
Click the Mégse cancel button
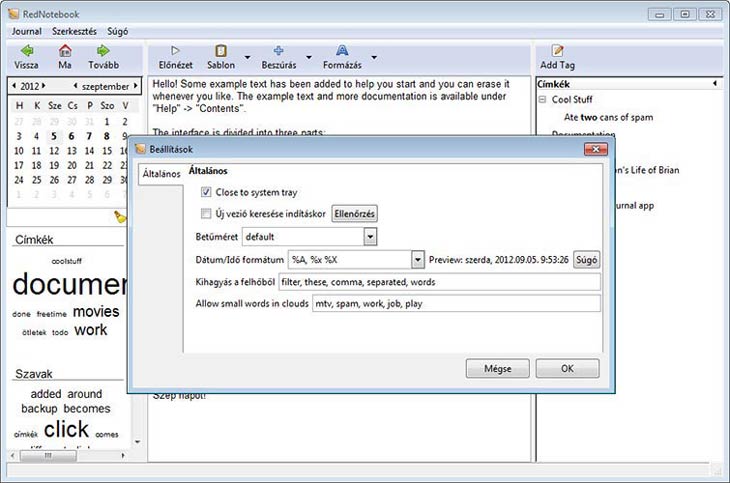[x=497, y=368]
